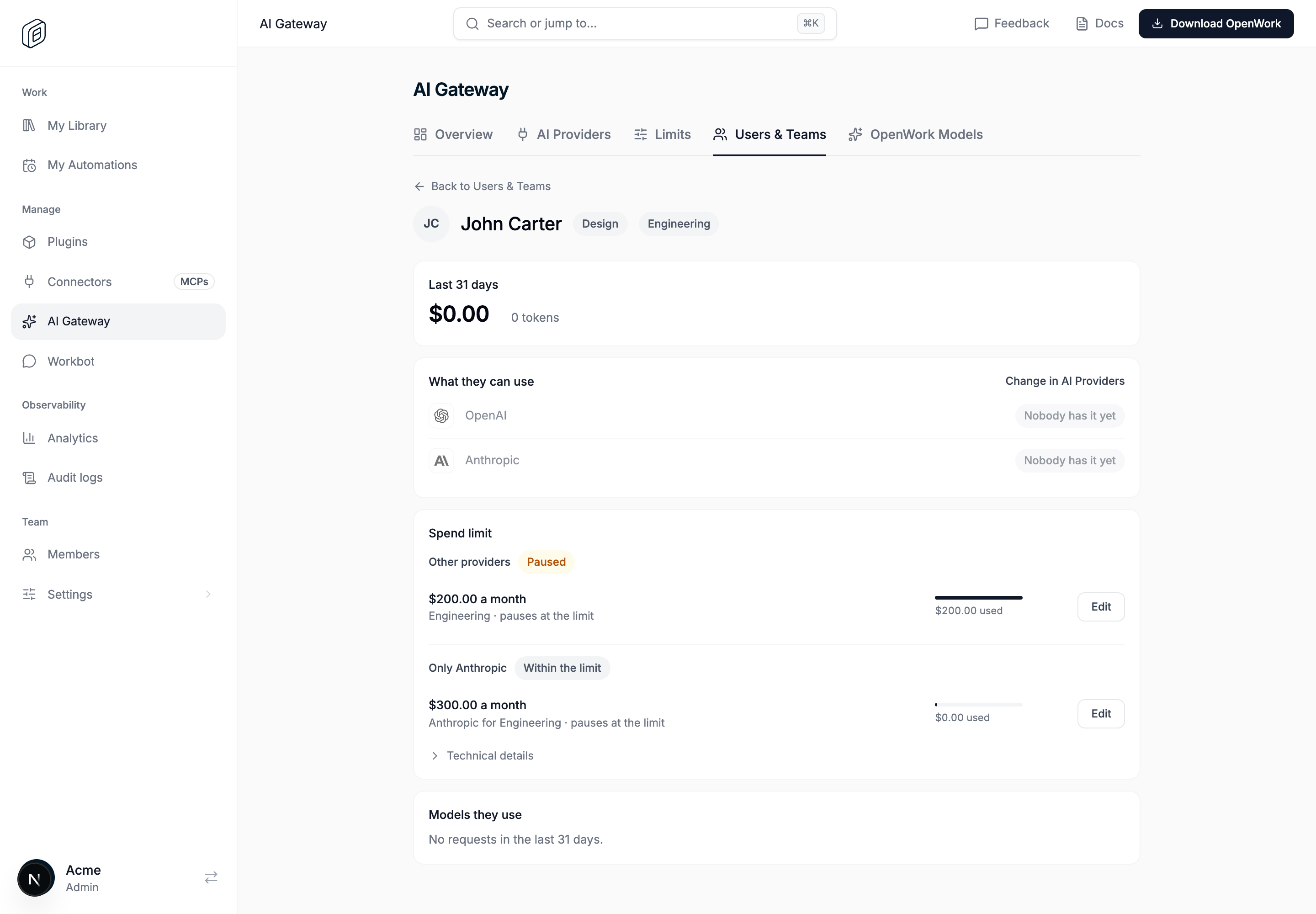The width and height of the screenshot is (1316, 914).
Task: Switch to the Overview tab
Action: pos(453,134)
